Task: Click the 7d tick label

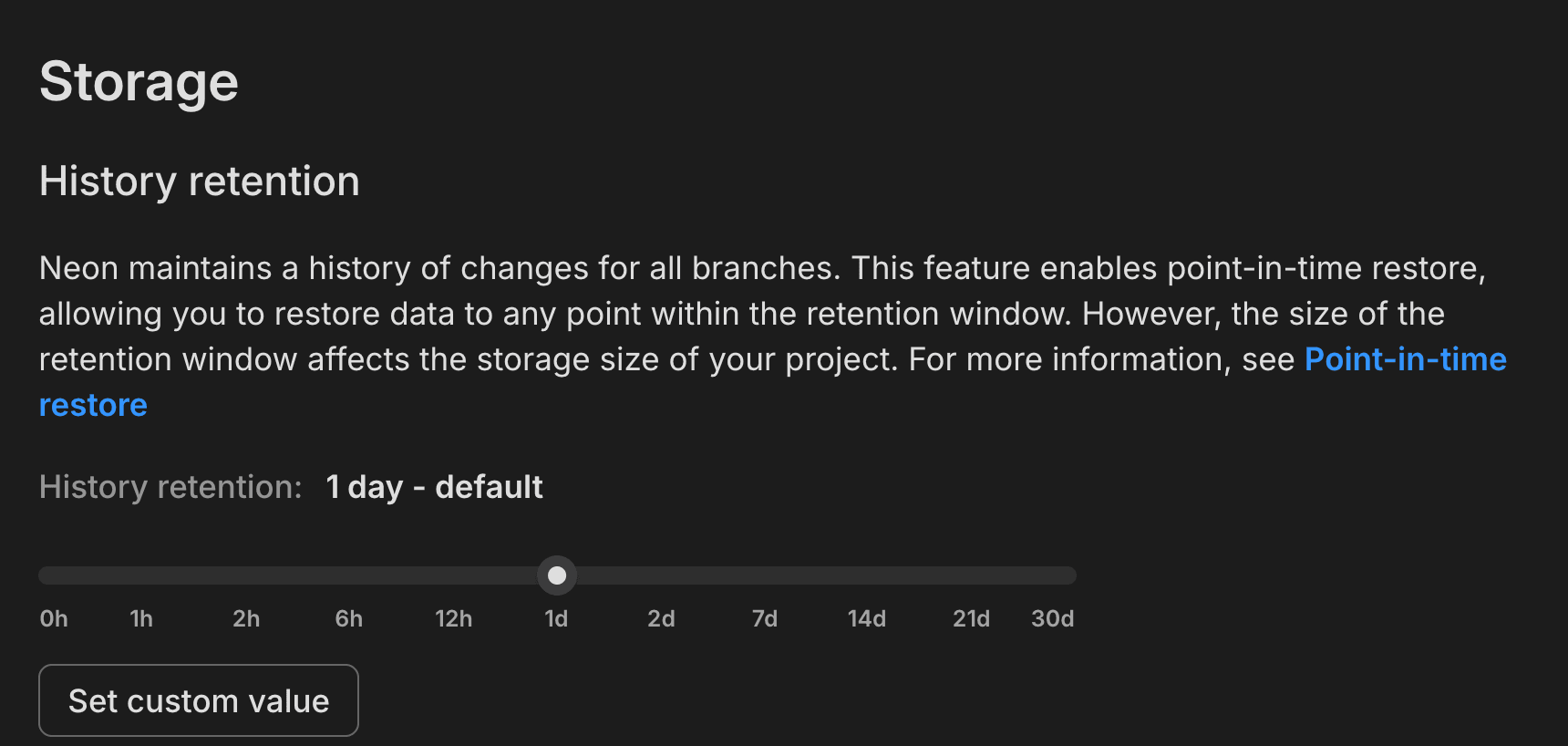Action: point(765,618)
